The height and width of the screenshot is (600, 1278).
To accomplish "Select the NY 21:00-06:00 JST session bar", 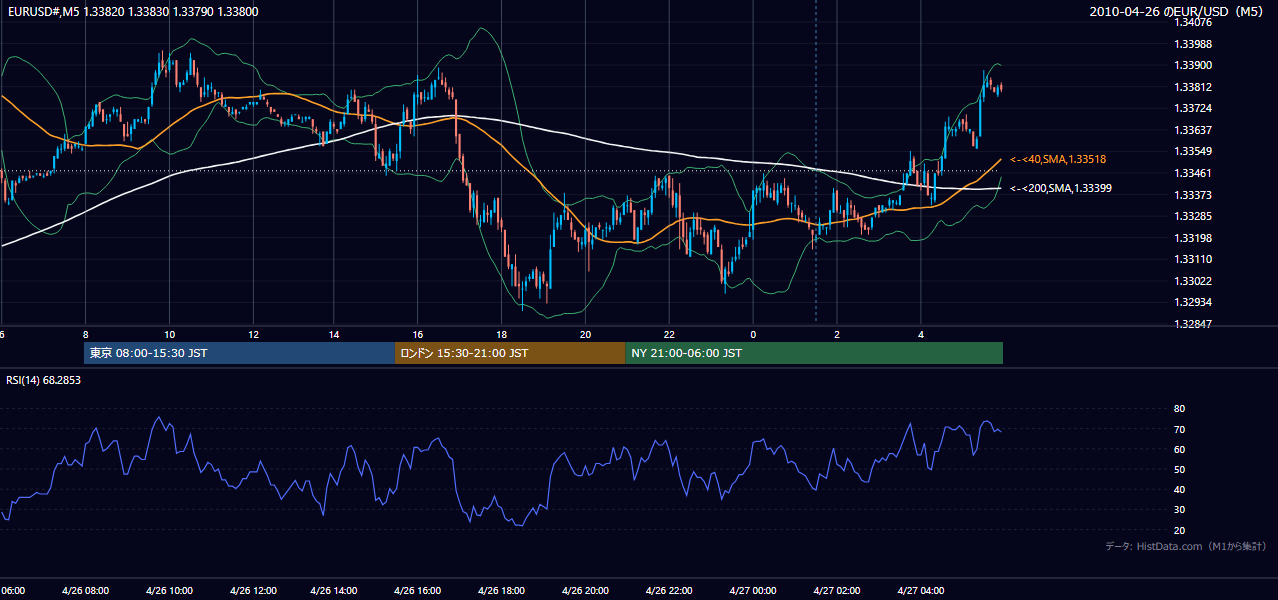I will click(x=814, y=353).
